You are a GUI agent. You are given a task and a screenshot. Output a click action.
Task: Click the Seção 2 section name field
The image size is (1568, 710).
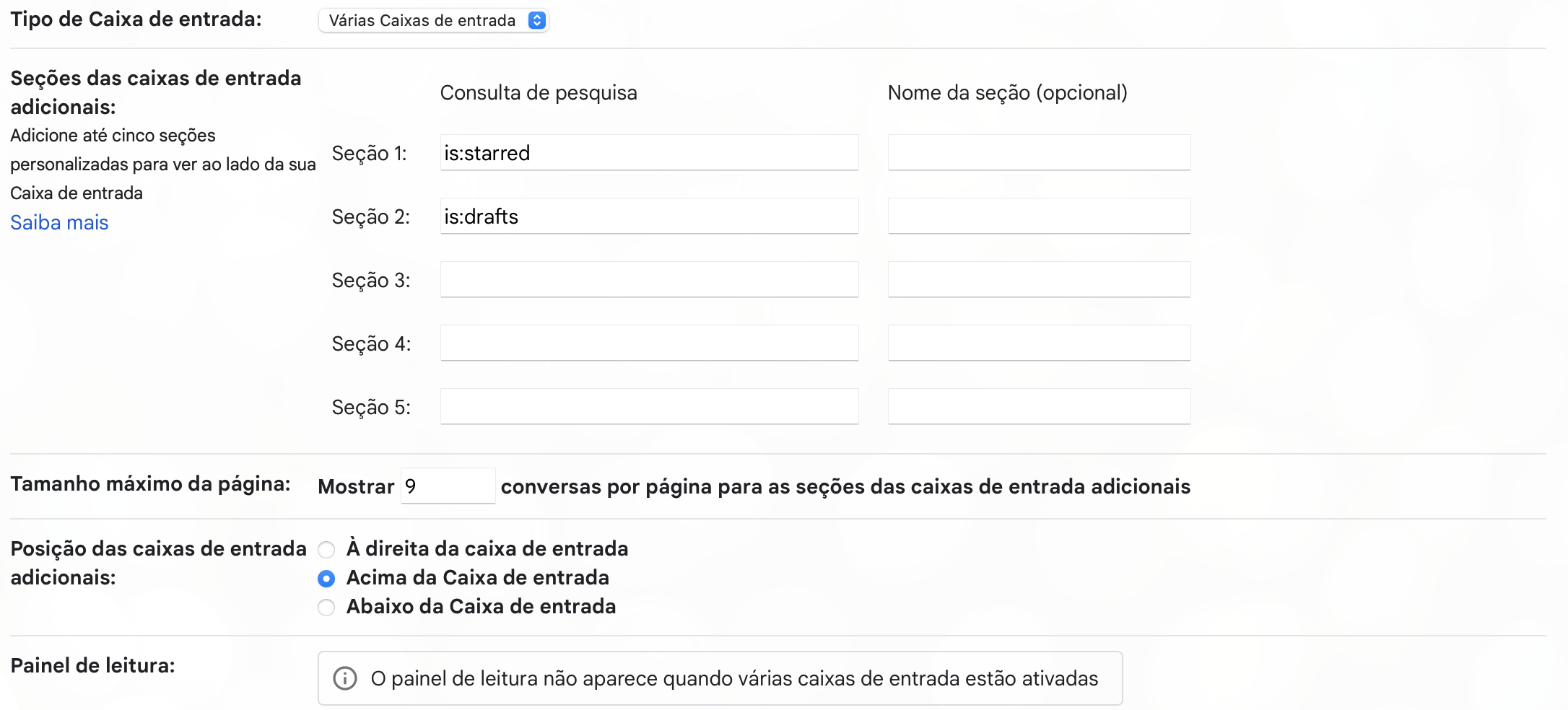[1038, 216]
